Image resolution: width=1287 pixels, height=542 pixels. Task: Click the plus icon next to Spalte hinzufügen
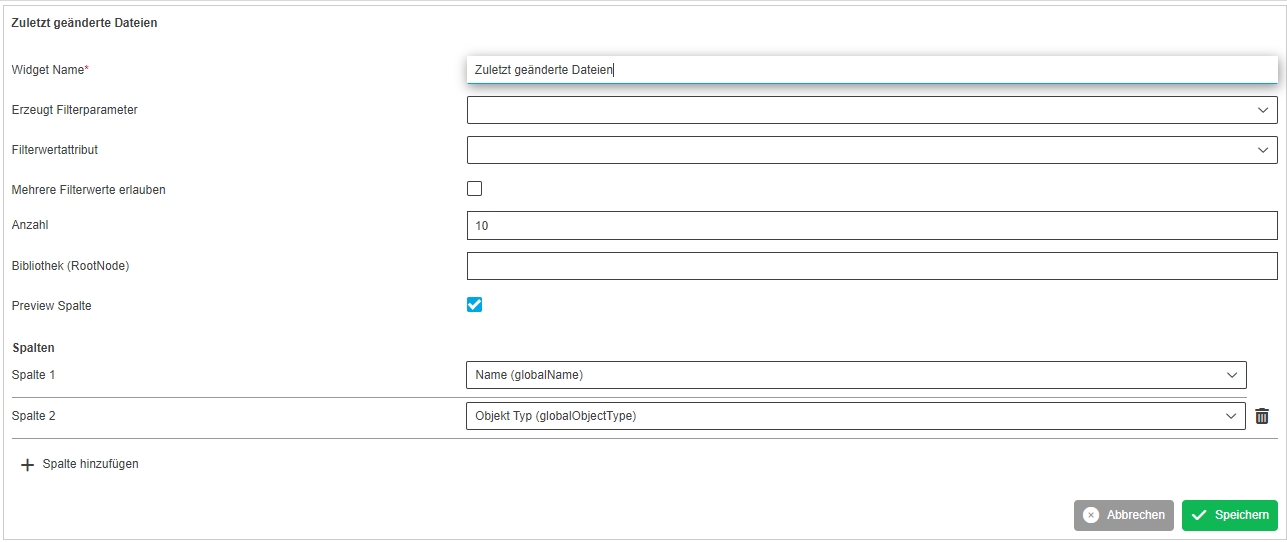pos(27,465)
